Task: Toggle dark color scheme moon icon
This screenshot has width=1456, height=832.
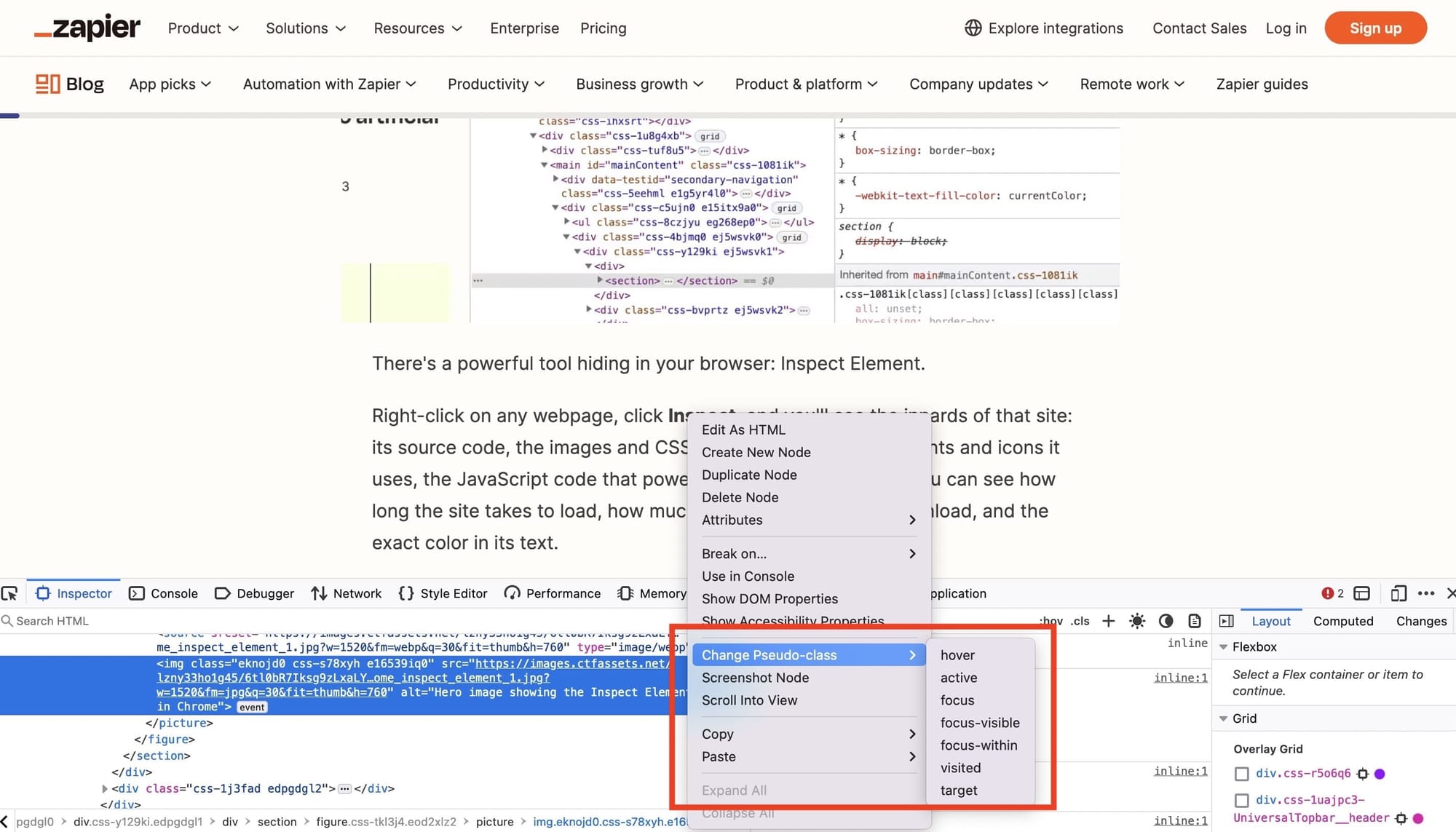Action: (x=1166, y=621)
